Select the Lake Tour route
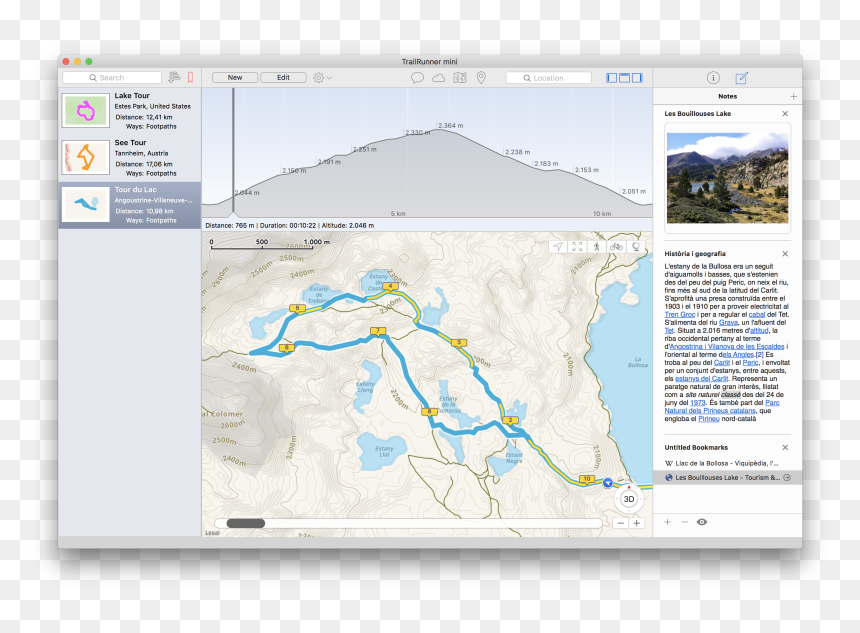The image size is (860, 633). 130,111
